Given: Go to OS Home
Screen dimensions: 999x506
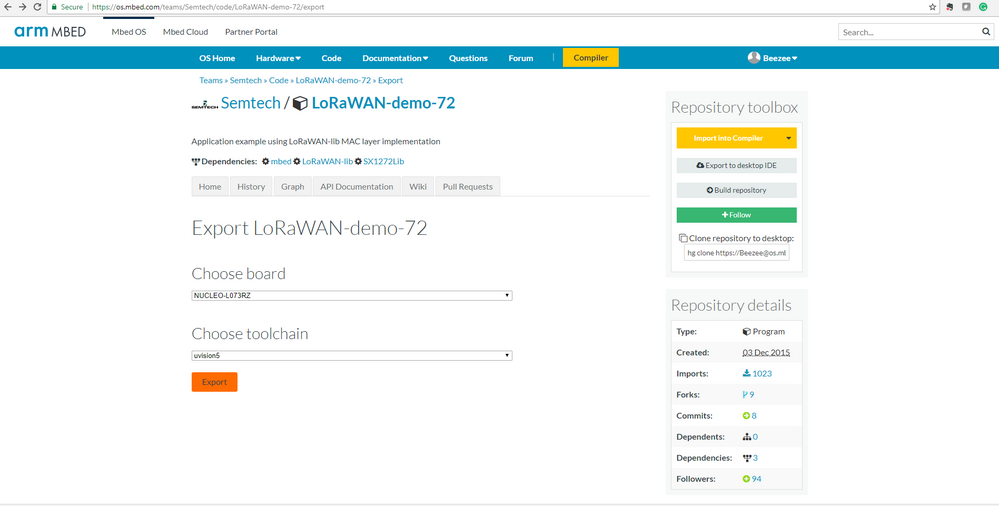Looking at the screenshot, I should click(217, 58).
